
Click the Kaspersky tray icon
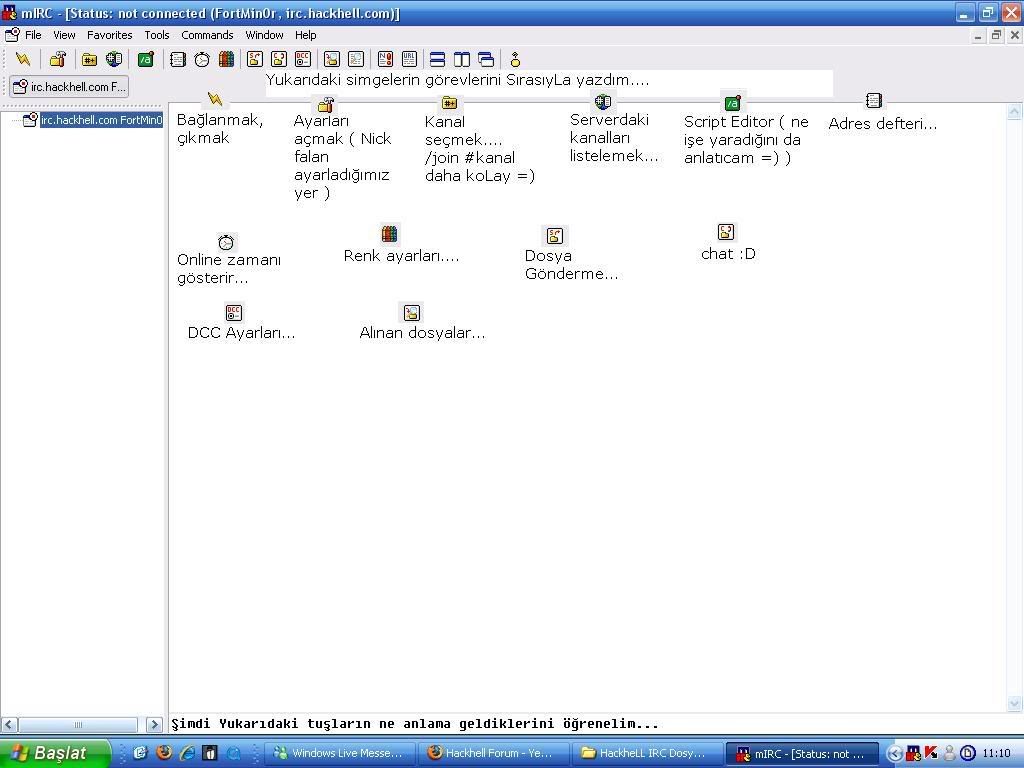coord(931,753)
